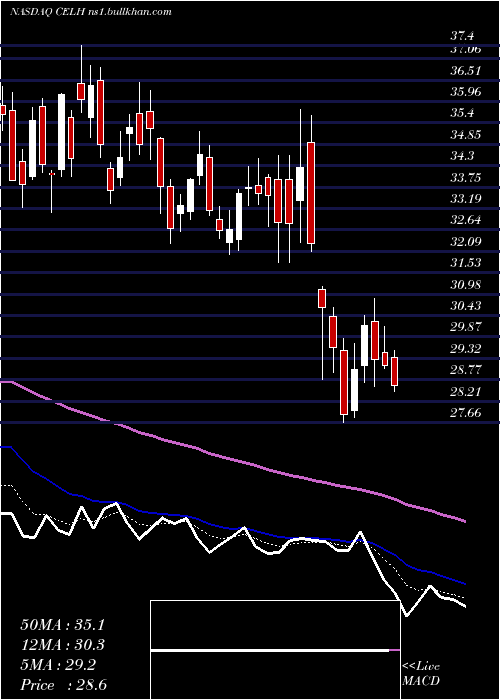Click the 30.43 price axis label

pos(466,305)
